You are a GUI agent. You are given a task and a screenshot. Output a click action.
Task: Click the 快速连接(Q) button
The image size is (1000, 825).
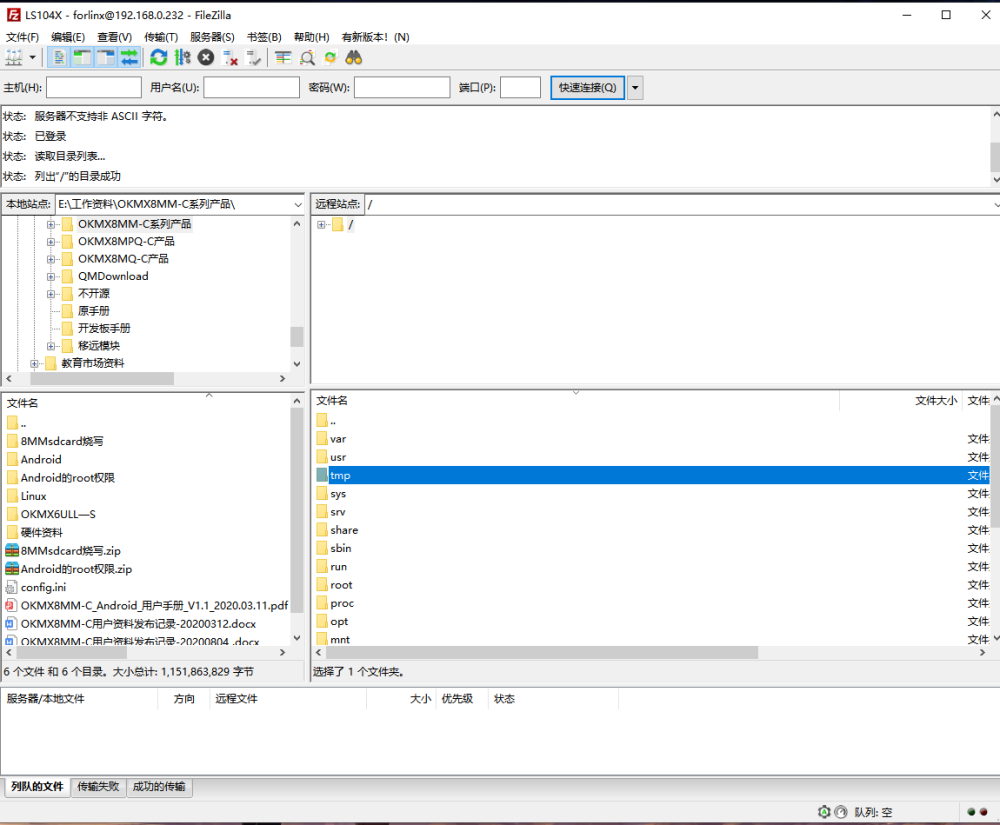pyautogui.click(x=587, y=88)
